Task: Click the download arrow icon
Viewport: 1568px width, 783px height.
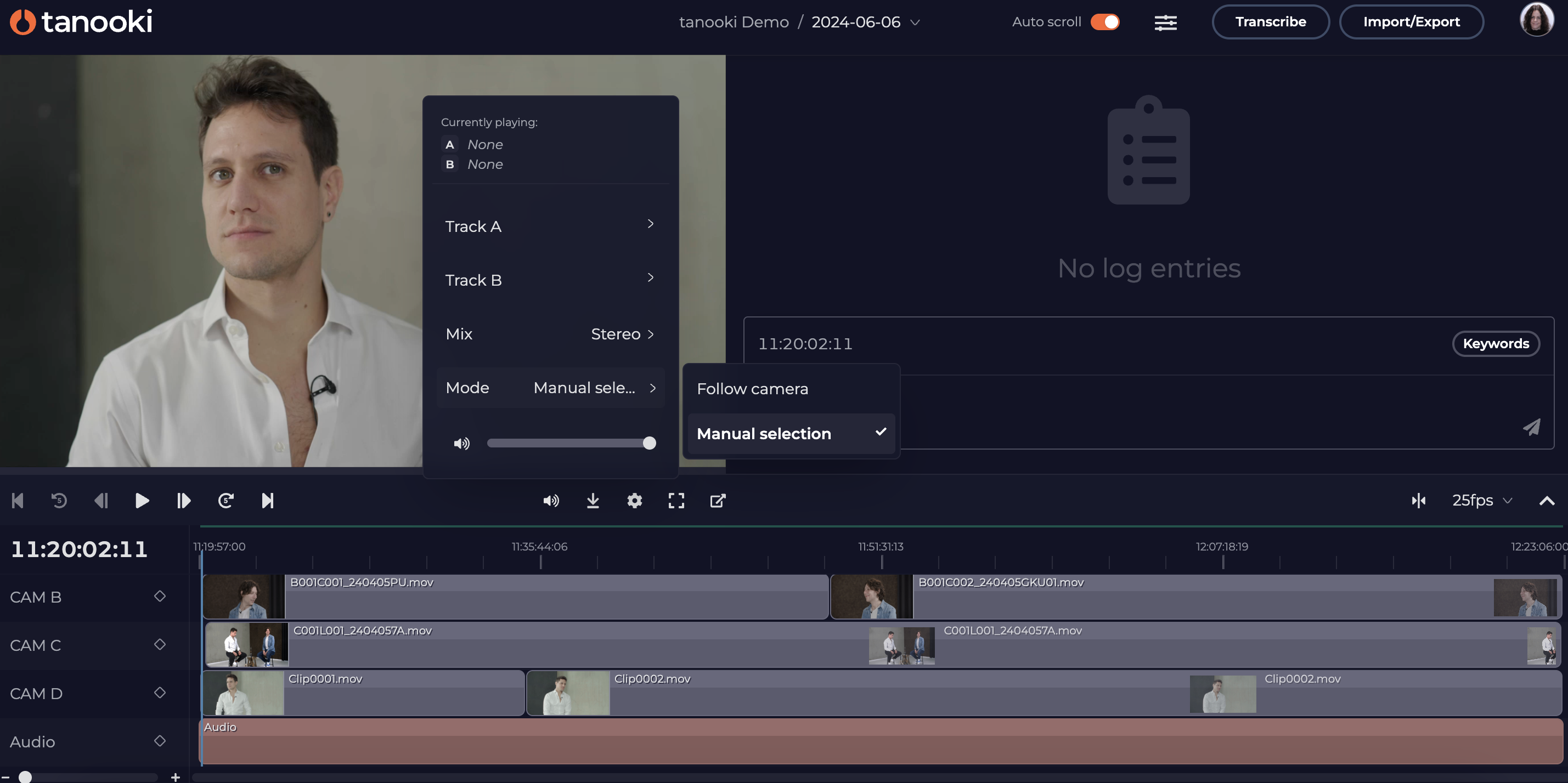Action: [x=593, y=501]
